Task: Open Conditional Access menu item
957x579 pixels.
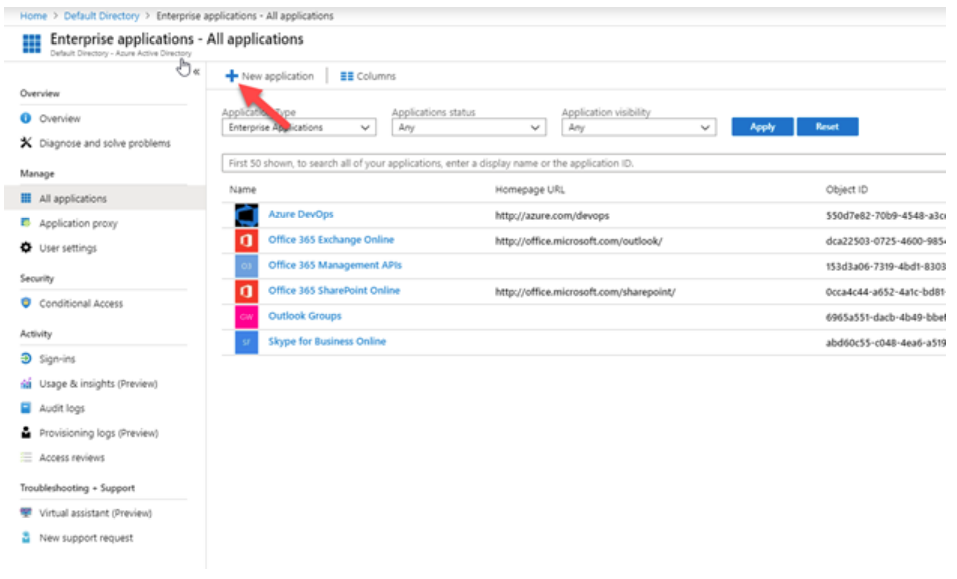Action: click(81, 304)
